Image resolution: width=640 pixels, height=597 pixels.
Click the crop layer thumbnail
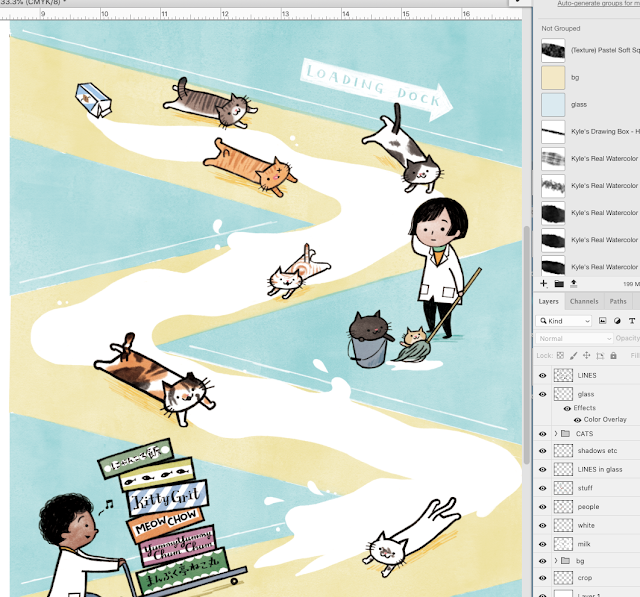click(x=563, y=578)
